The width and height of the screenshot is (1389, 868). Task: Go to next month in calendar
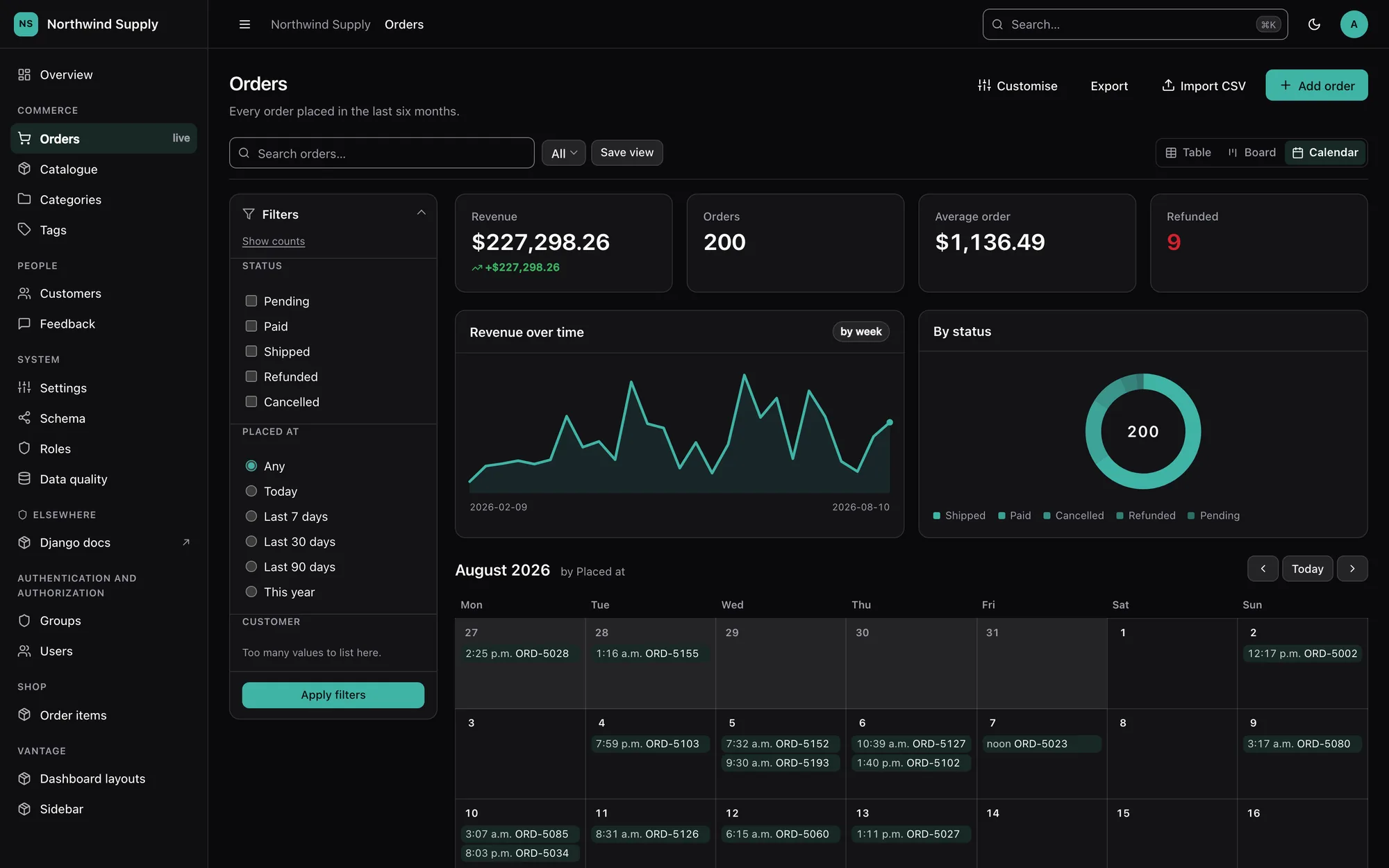click(x=1352, y=569)
